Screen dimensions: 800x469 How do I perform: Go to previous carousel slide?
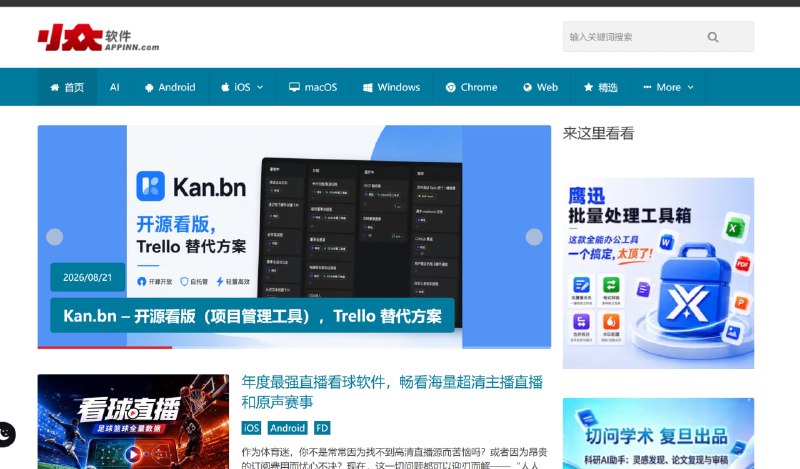(55, 237)
